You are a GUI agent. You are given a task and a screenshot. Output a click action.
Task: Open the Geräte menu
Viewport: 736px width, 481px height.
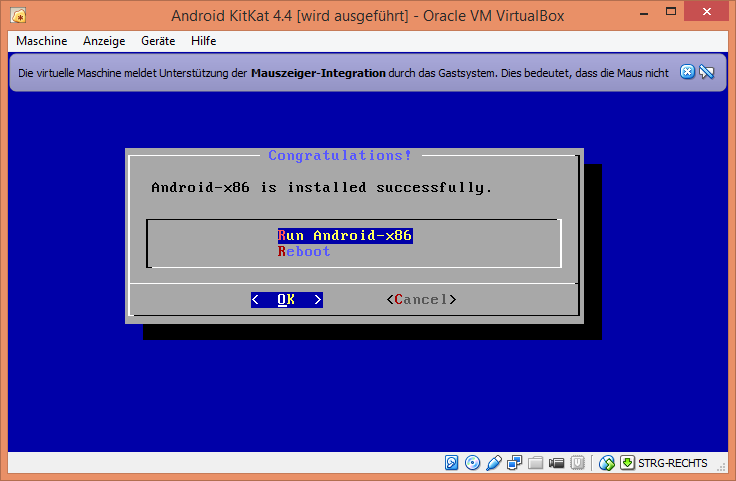tap(158, 41)
